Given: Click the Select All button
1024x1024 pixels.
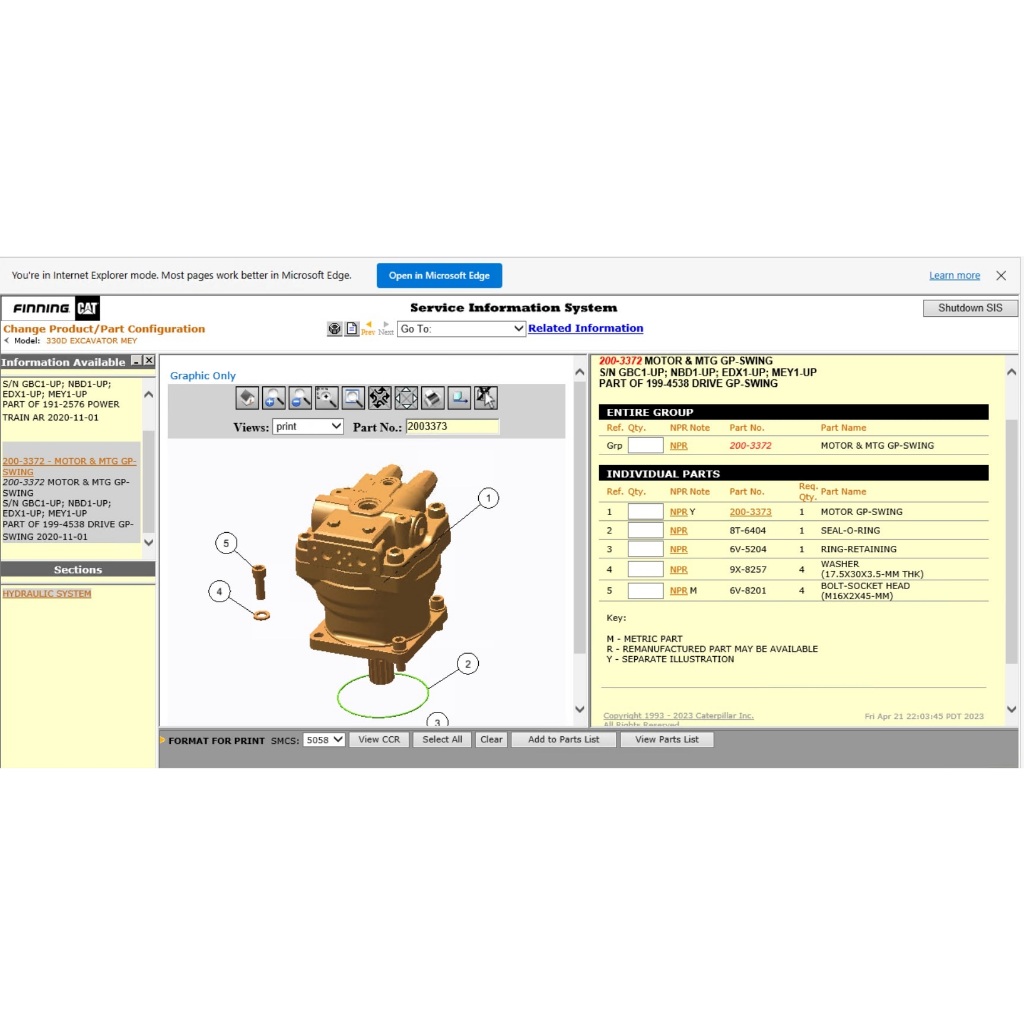Looking at the screenshot, I should [442, 739].
